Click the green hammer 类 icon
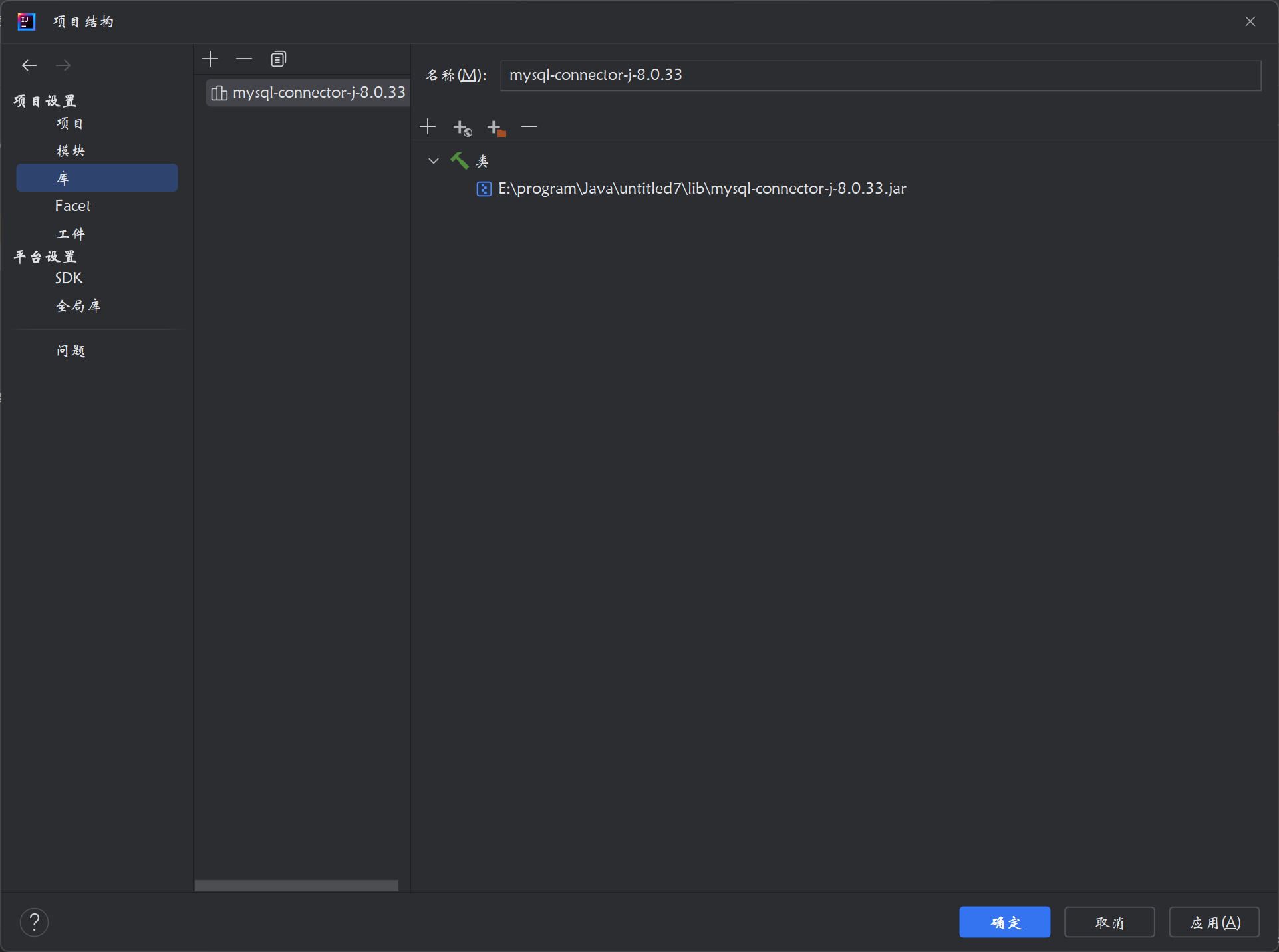 point(460,160)
